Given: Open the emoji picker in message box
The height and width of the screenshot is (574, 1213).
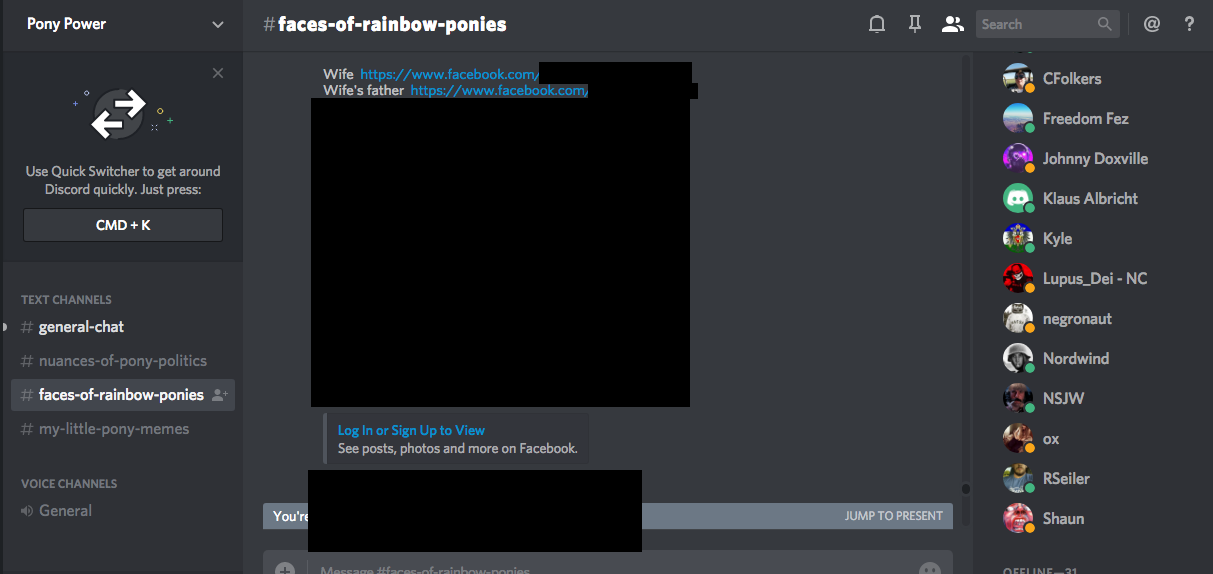Looking at the screenshot, I should point(930,568).
